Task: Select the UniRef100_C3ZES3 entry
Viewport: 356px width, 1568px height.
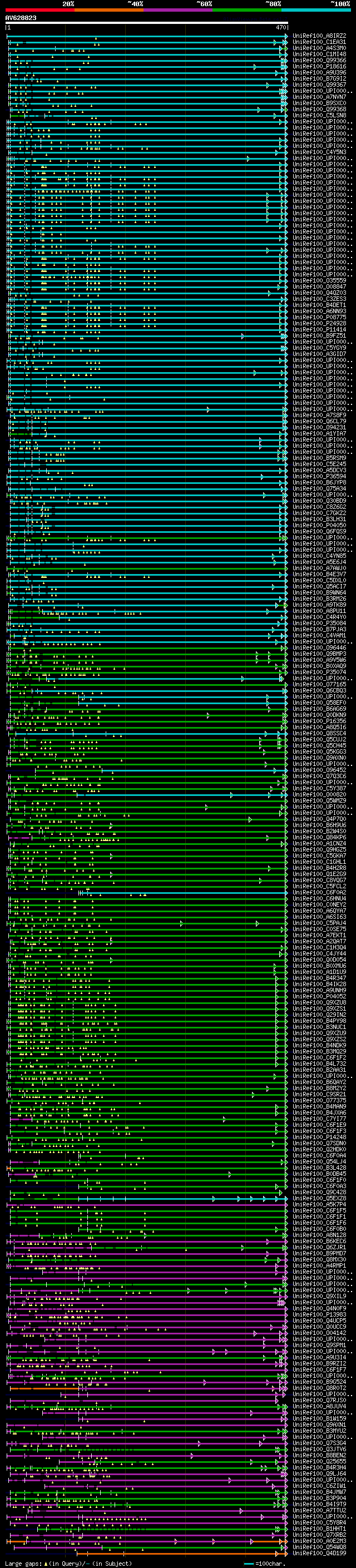Action: pos(319,299)
